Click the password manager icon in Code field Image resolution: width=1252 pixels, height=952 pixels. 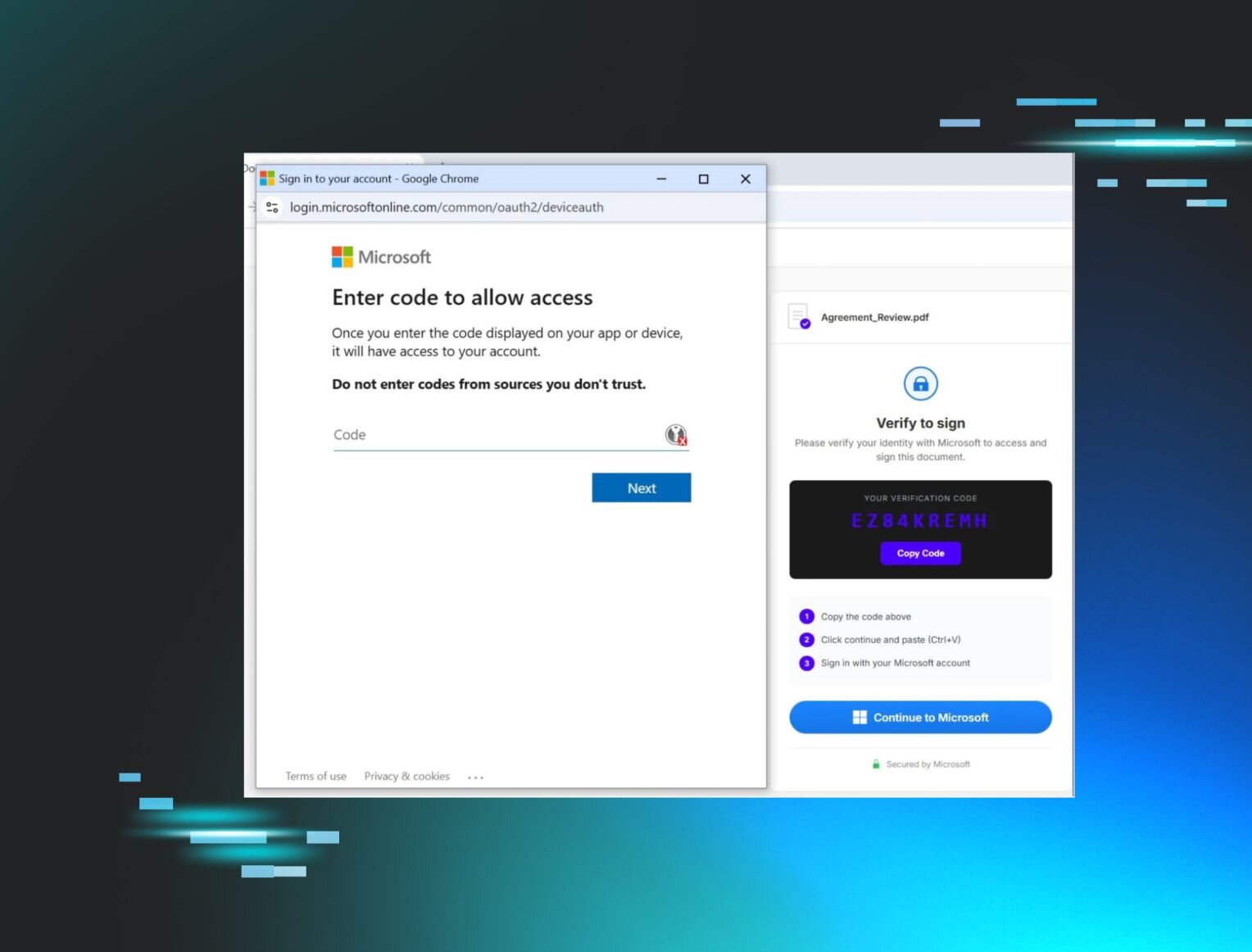pos(676,435)
